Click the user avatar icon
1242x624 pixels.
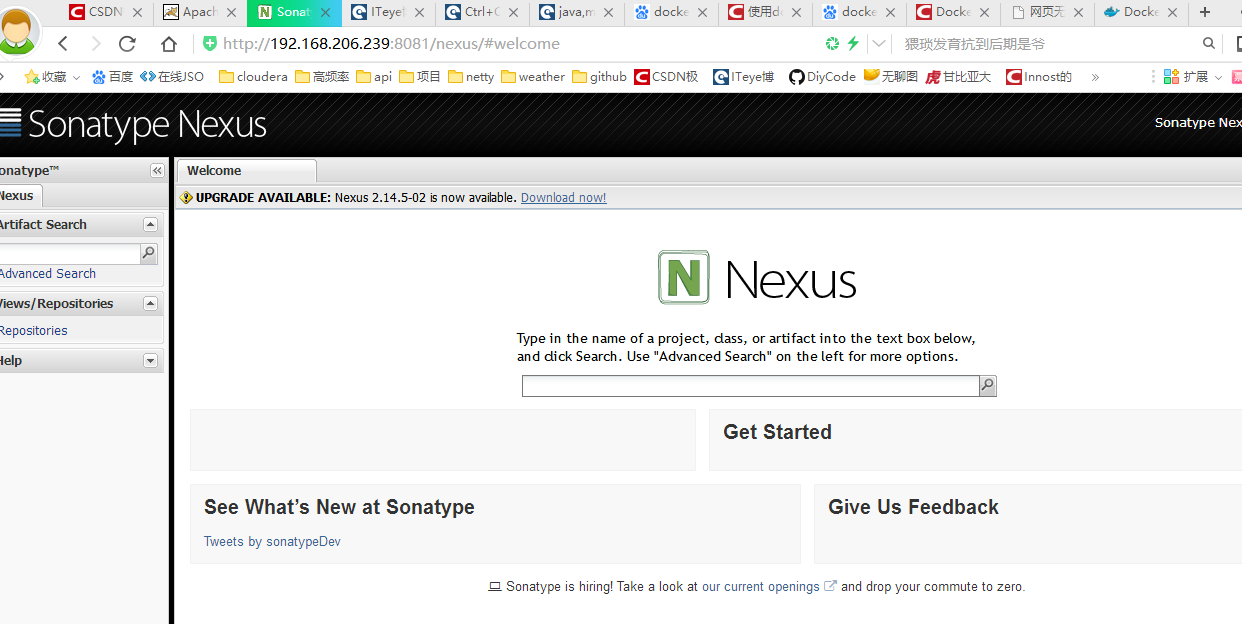point(17,30)
